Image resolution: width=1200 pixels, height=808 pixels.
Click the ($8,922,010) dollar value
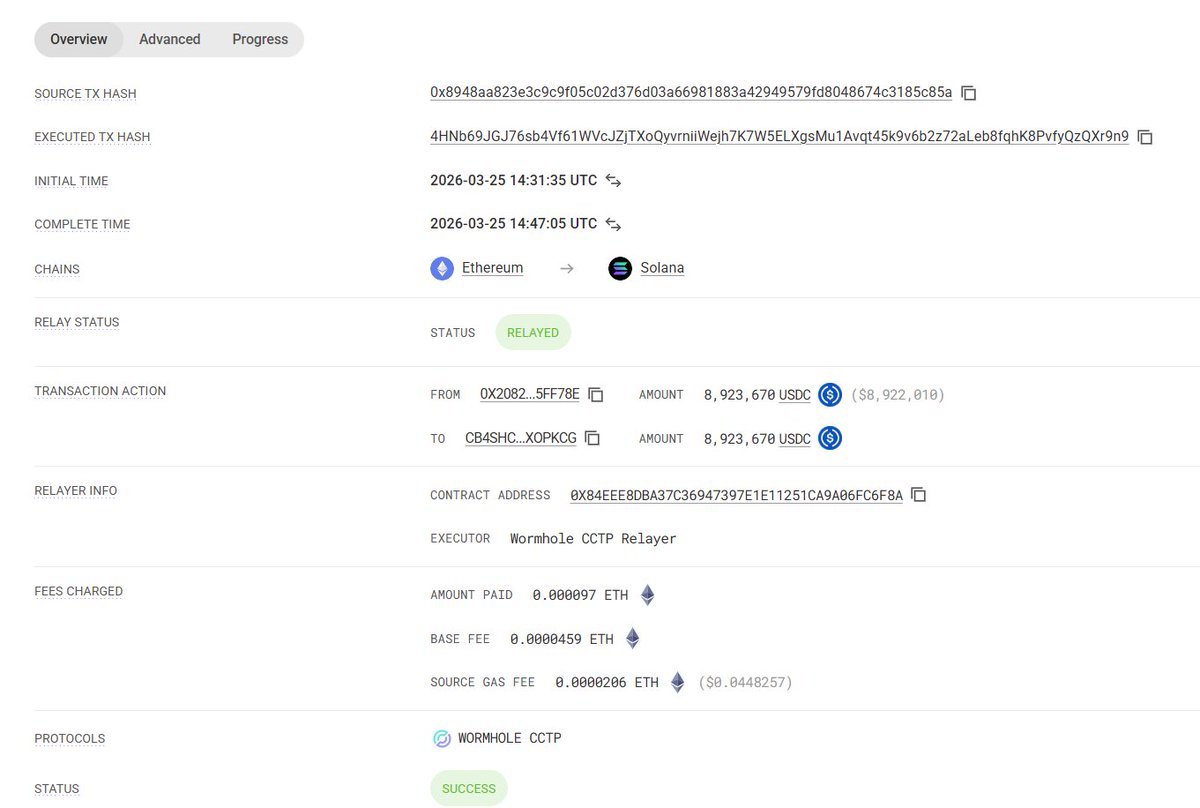(x=898, y=395)
